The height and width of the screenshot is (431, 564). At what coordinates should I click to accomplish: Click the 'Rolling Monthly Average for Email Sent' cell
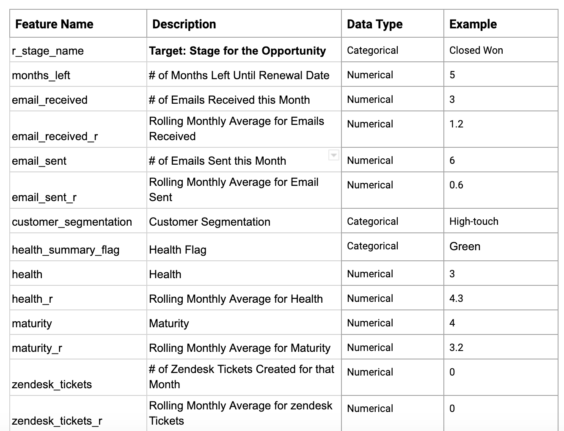pyautogui.click(x=244, y=190)
